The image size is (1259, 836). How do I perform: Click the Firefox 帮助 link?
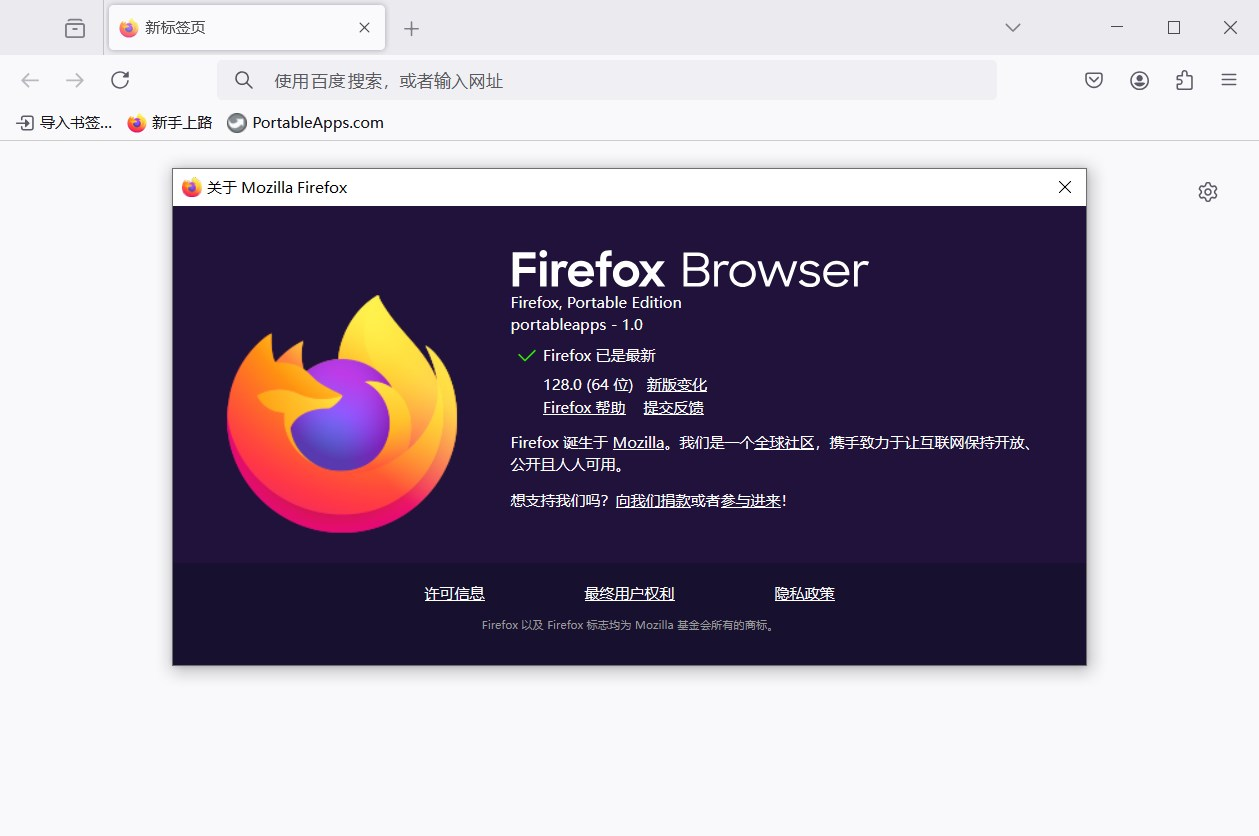[x=584, y=407]
